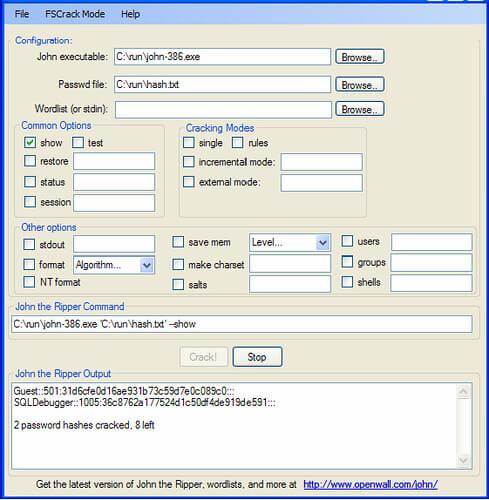489x500 pixels.
Task: Click the output scrollbar up arrow
Action: point(463,391)
